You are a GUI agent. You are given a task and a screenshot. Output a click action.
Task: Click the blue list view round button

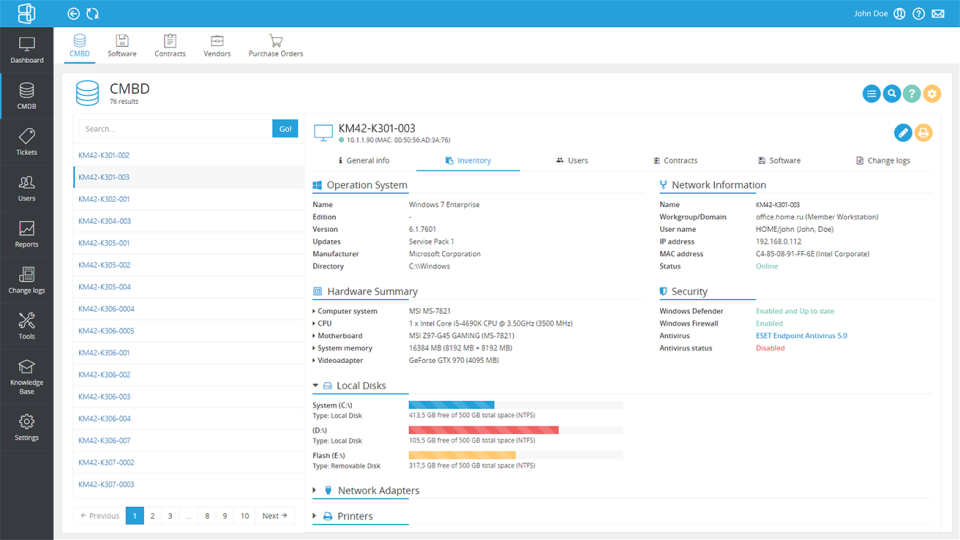871,94
